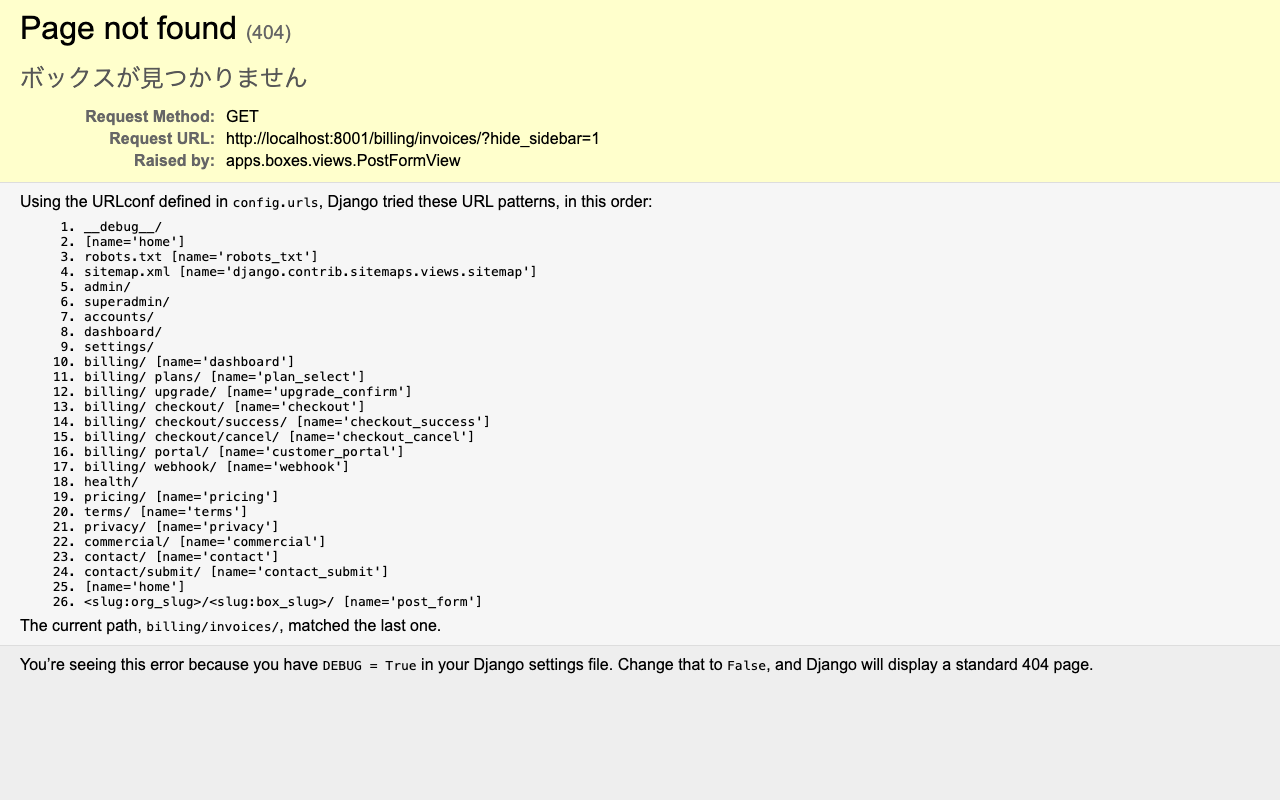Click the GET request method value
This screenshot has width=1280, height=800.
point(242,117)
